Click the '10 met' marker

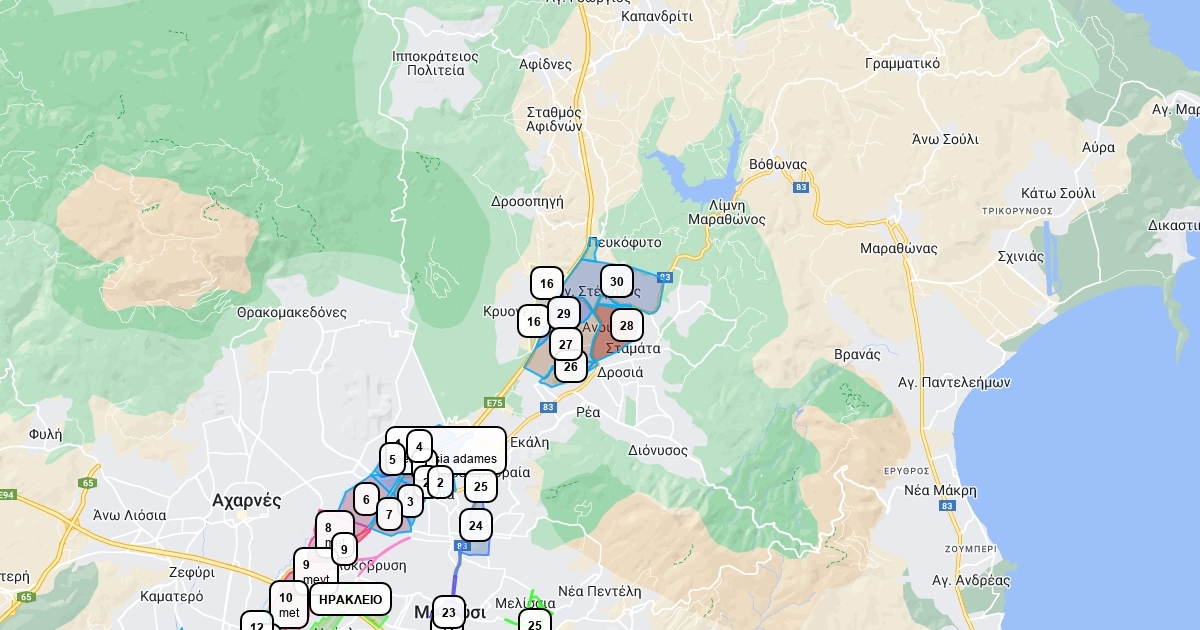(x=288, y=604)
